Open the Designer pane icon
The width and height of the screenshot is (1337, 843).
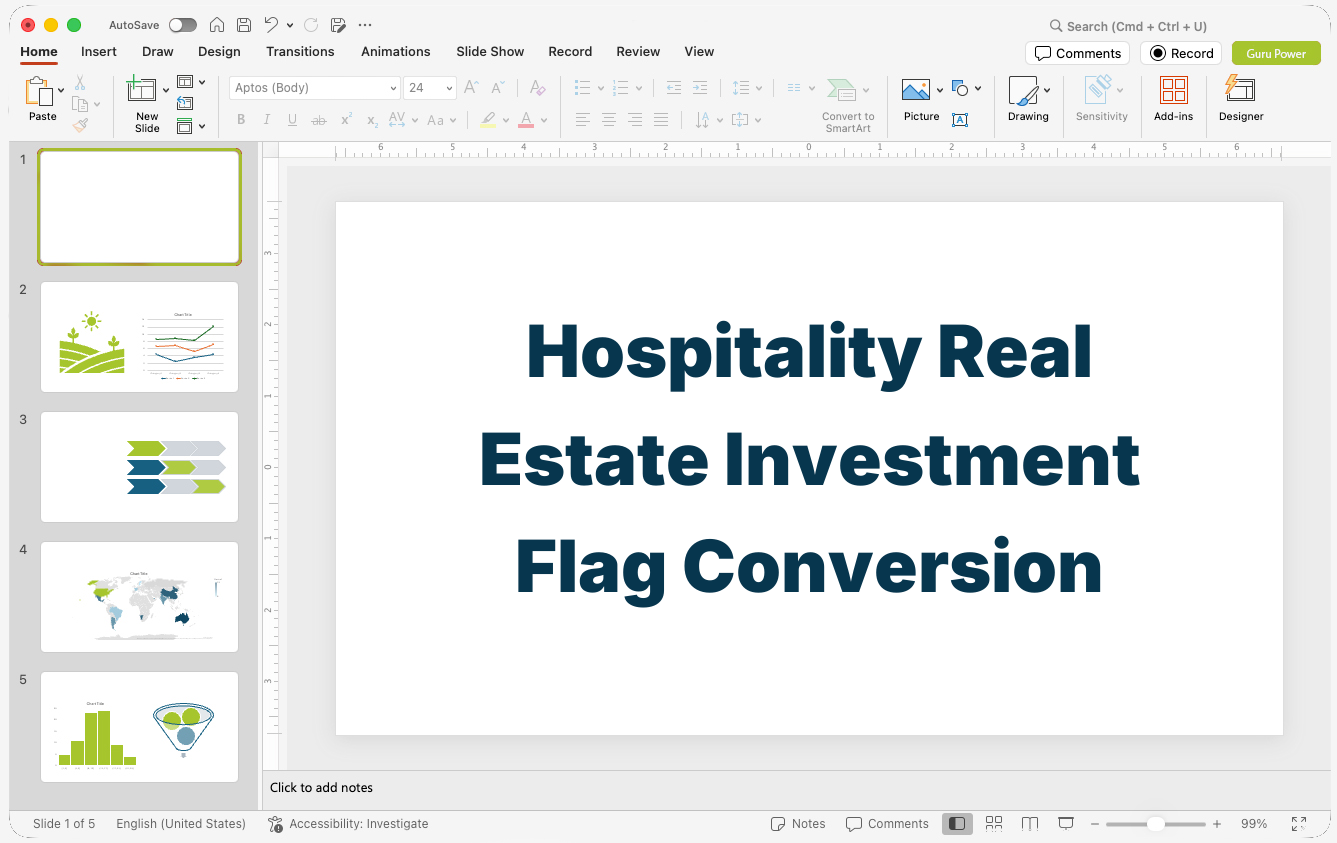[1240, 90]
